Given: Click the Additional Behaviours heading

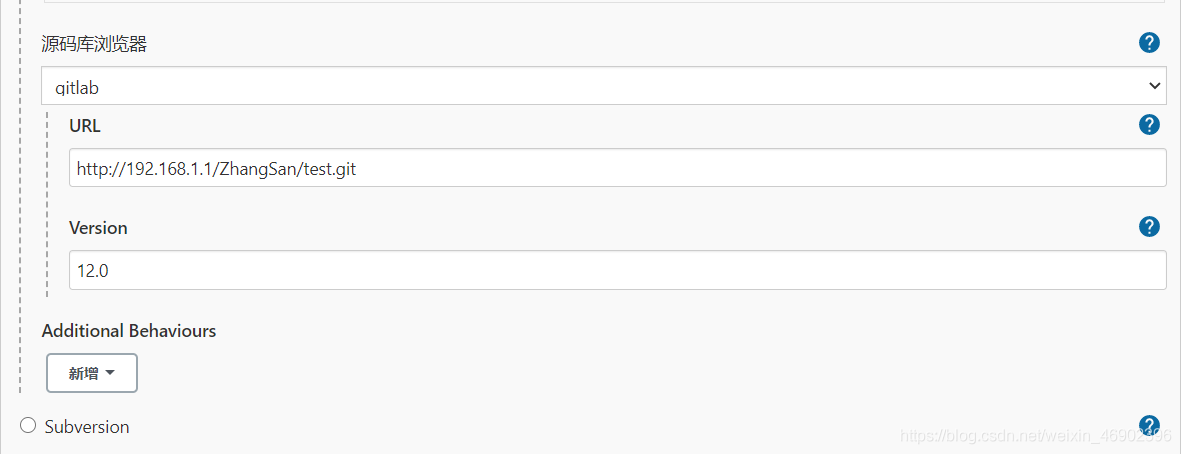Looking at the screenshot, I should [x=129, y=331].
